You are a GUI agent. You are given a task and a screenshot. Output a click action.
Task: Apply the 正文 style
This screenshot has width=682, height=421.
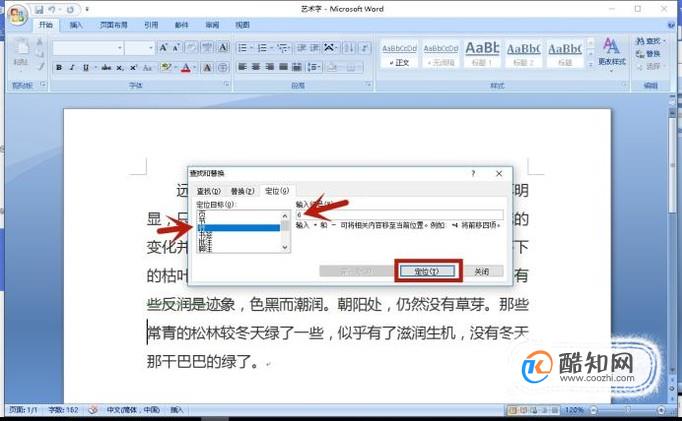point(399,55)
